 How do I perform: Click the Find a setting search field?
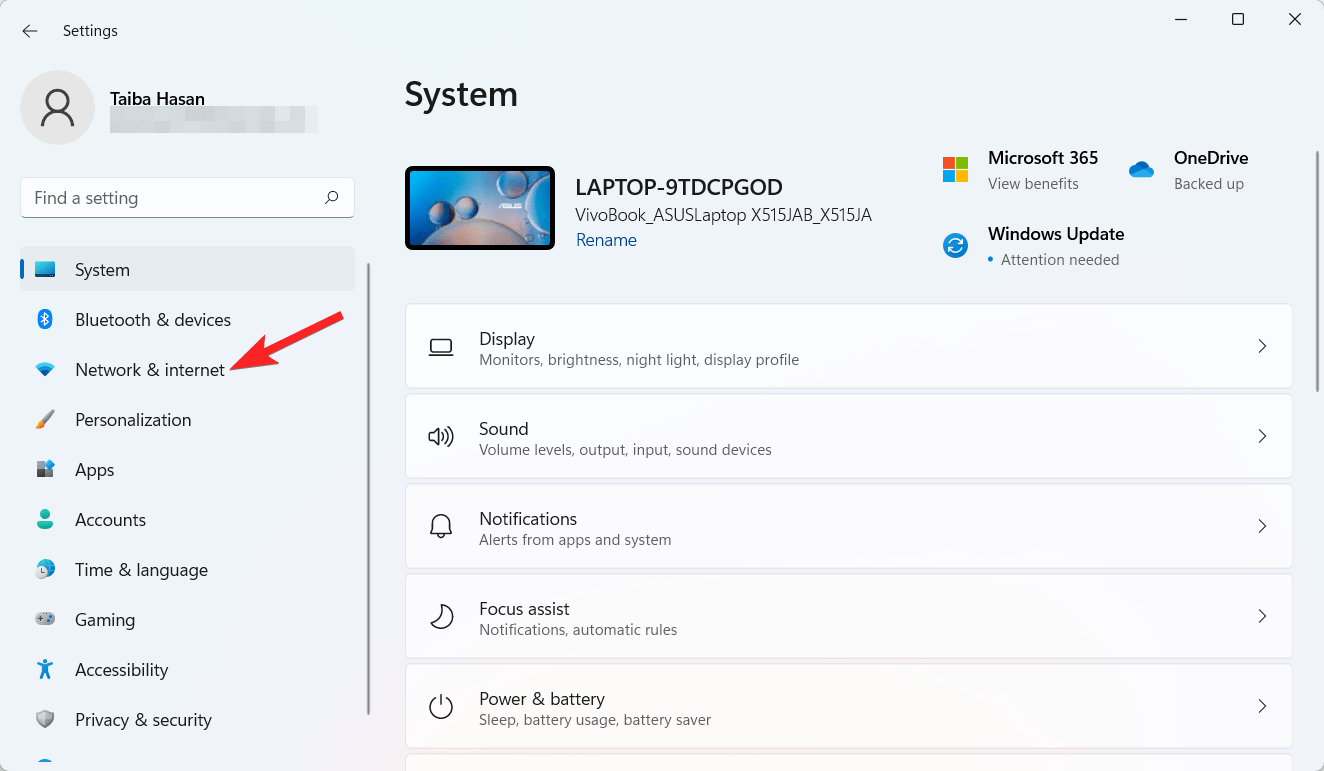(175, 198)
